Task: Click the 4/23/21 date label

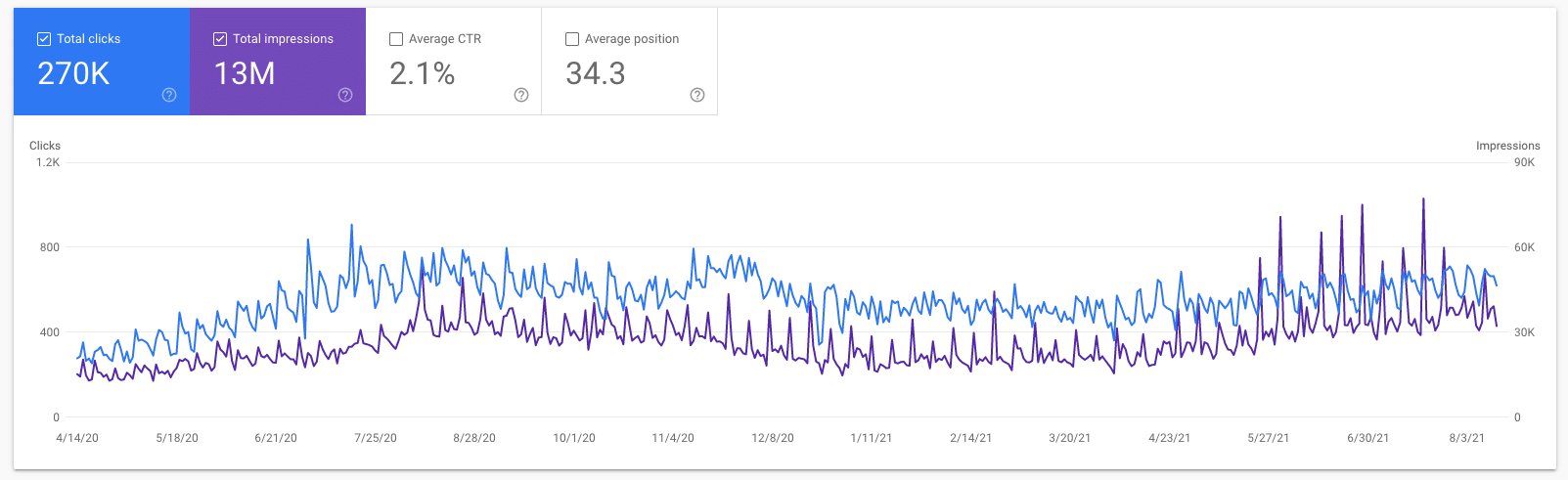Action: 1170,438
